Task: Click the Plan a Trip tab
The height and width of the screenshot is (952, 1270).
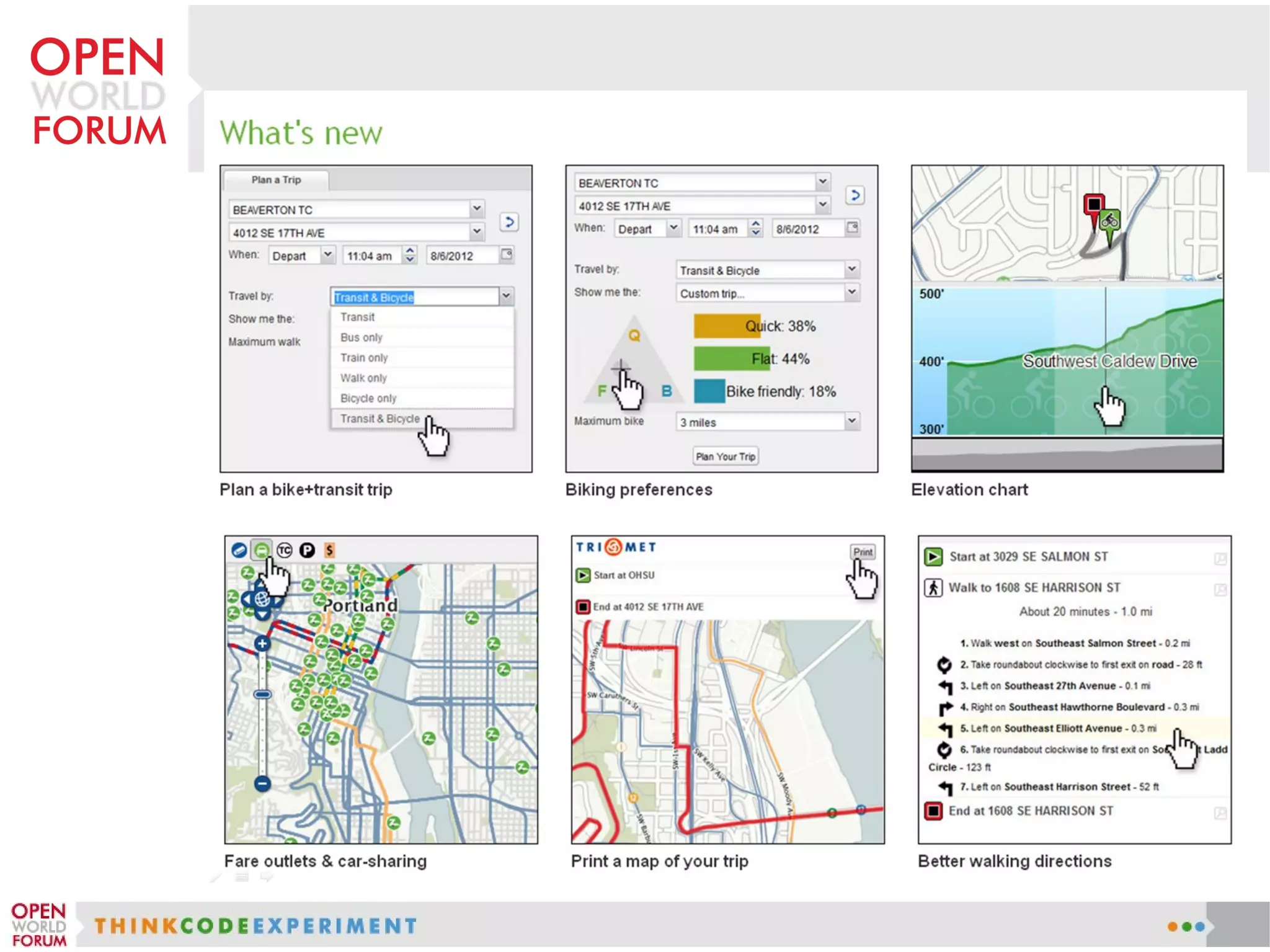Action: pyautogui.click(x=276, y=180)
